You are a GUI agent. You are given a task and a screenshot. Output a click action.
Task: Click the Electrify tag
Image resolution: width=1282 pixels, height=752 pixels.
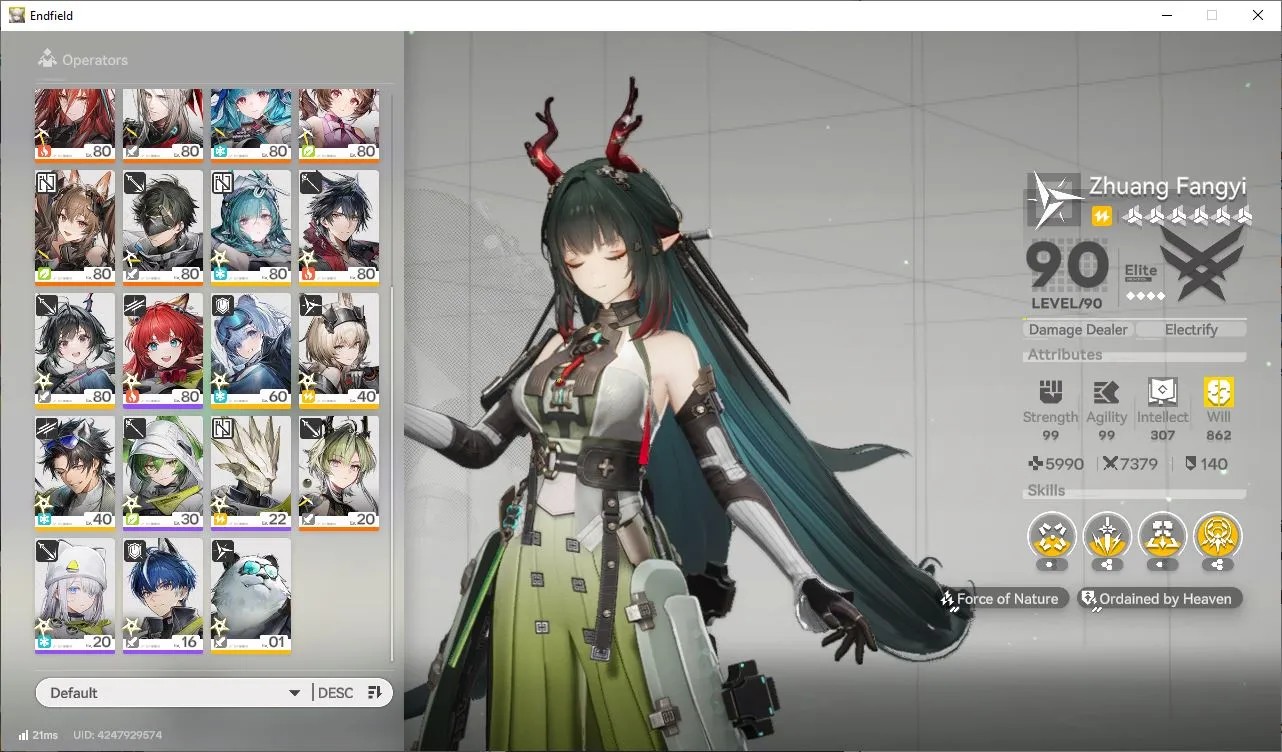click(x=1191, y=329)
